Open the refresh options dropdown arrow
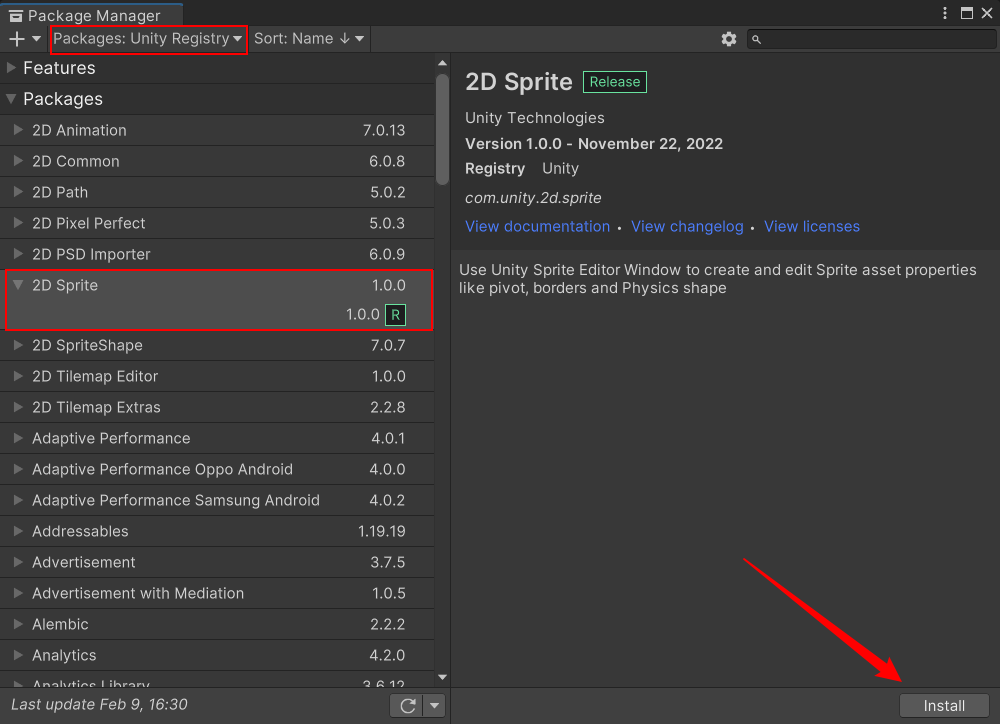 click(434, 706)
